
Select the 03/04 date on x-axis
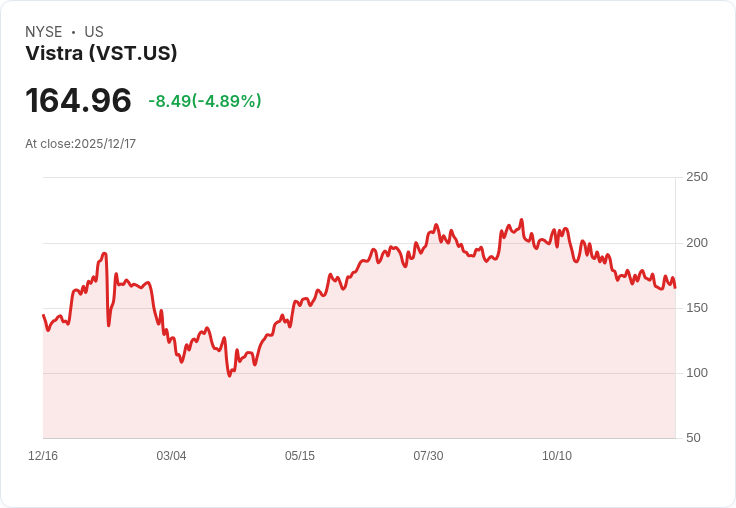pyautogui.click(x=171, y=456)
